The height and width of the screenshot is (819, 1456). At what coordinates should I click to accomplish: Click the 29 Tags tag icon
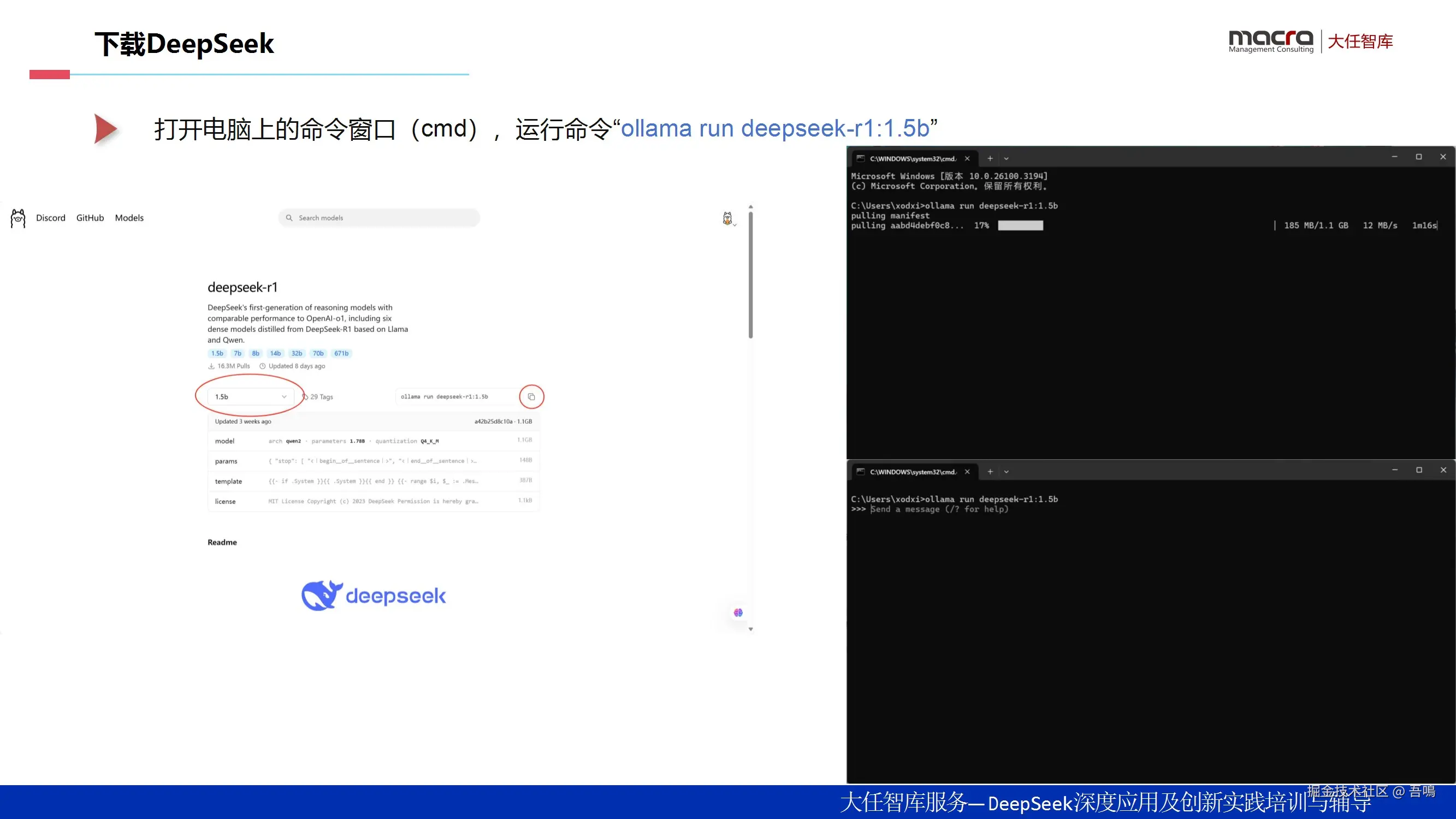pos(306,397)
